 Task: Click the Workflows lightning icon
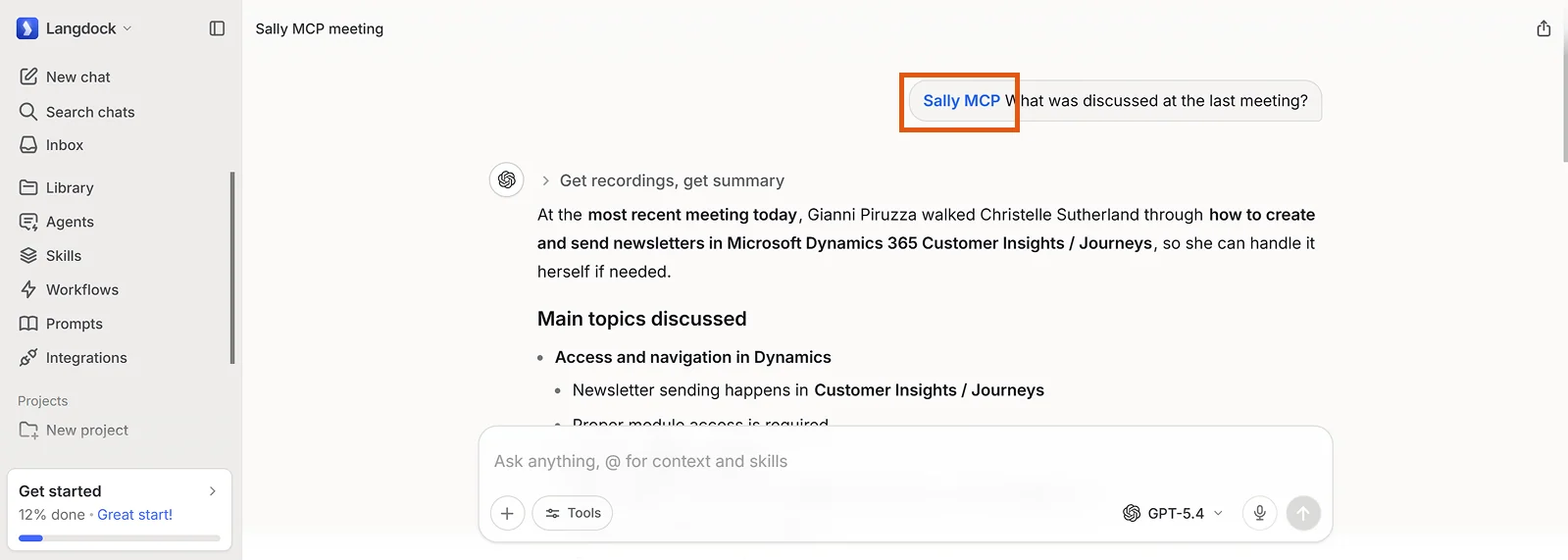28,289
